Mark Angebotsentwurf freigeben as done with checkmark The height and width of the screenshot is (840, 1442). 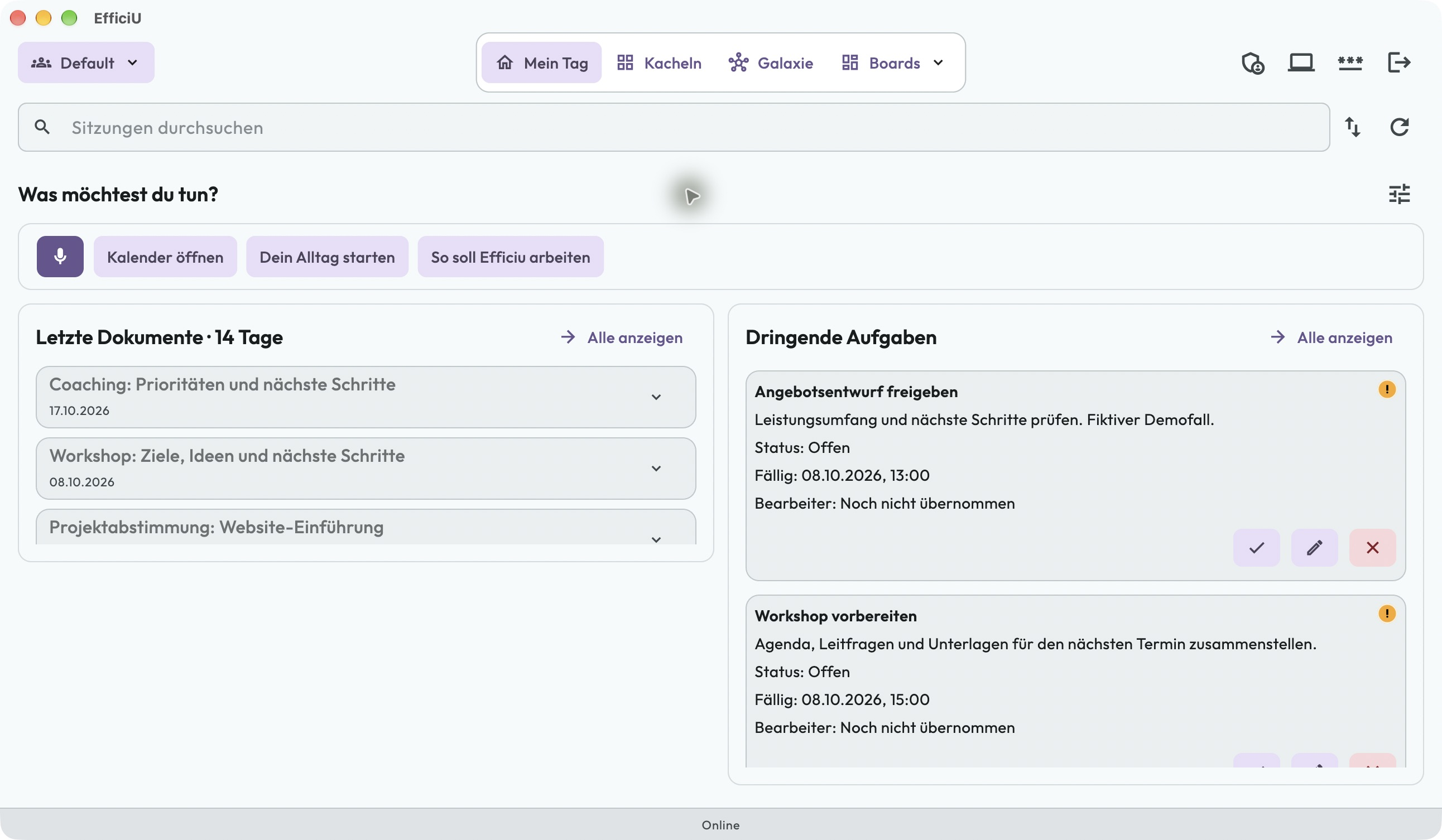coord(1256,548)
